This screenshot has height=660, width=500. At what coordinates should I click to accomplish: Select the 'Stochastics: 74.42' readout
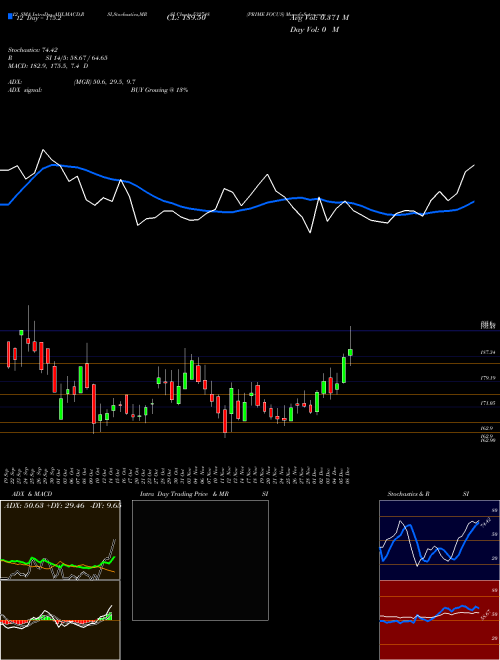click(32, 50)
